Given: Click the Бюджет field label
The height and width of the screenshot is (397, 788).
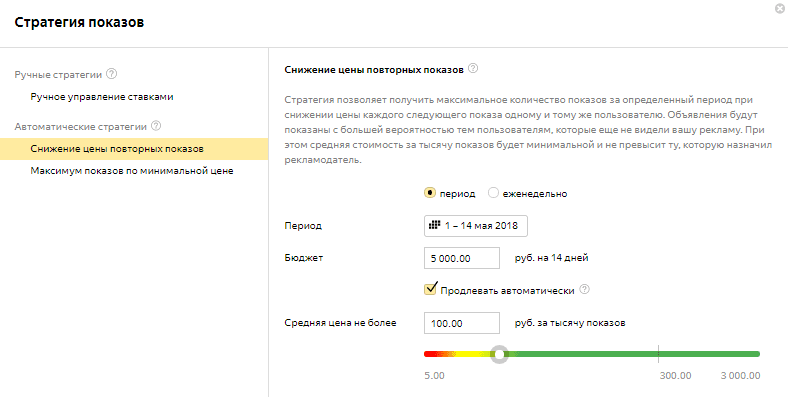Looking at the screenshot, I should point(304,258).
